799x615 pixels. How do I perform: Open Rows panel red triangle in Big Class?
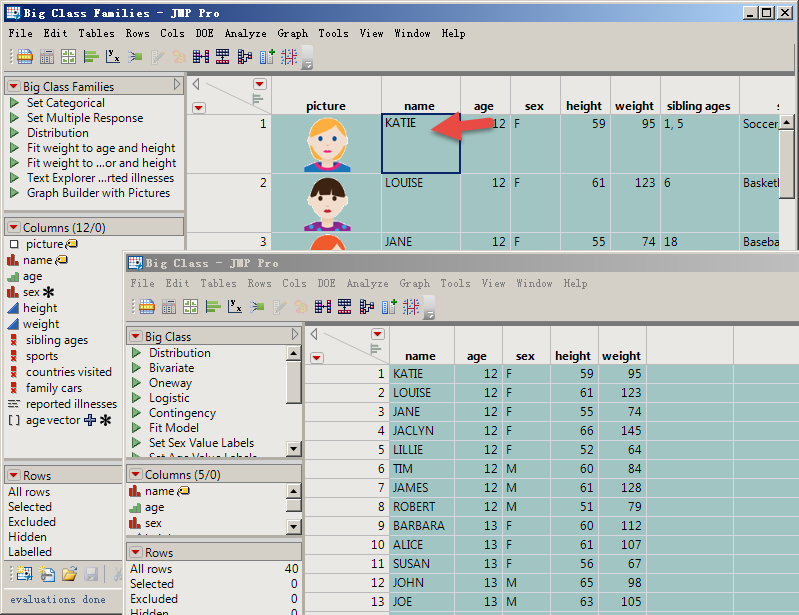pyautogui.click(x=135, y=552)
